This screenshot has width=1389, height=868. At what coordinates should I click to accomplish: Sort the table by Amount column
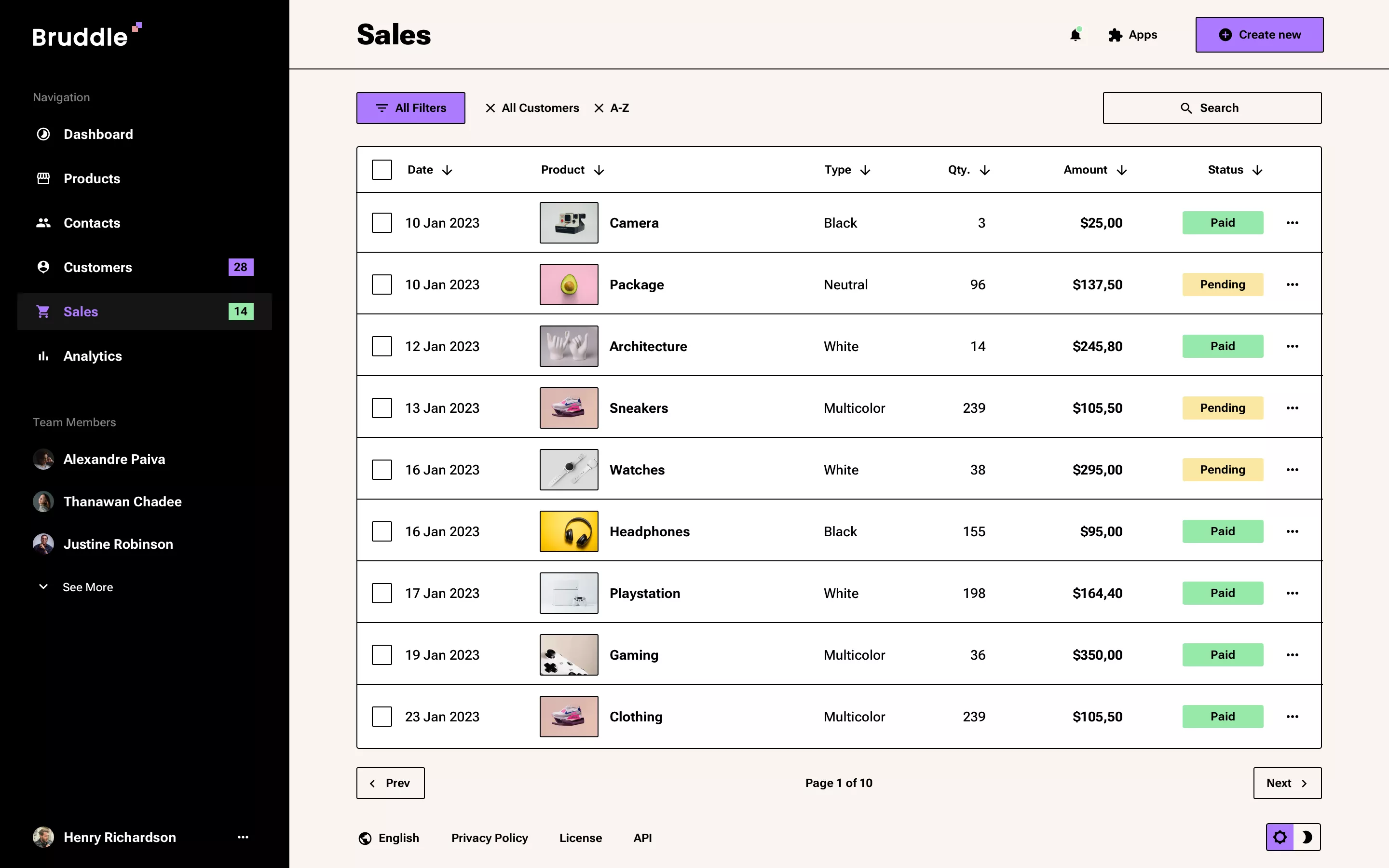pos(1122,169)
